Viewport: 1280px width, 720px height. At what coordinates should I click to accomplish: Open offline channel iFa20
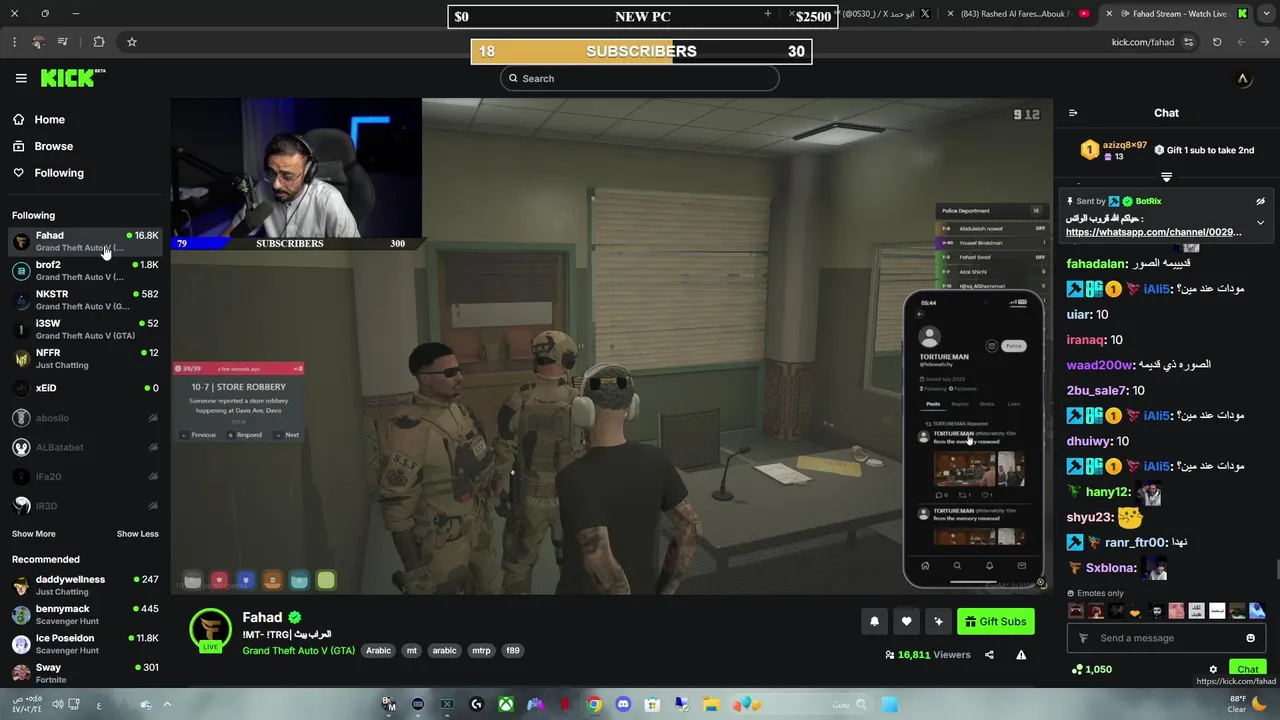point(85,477)
